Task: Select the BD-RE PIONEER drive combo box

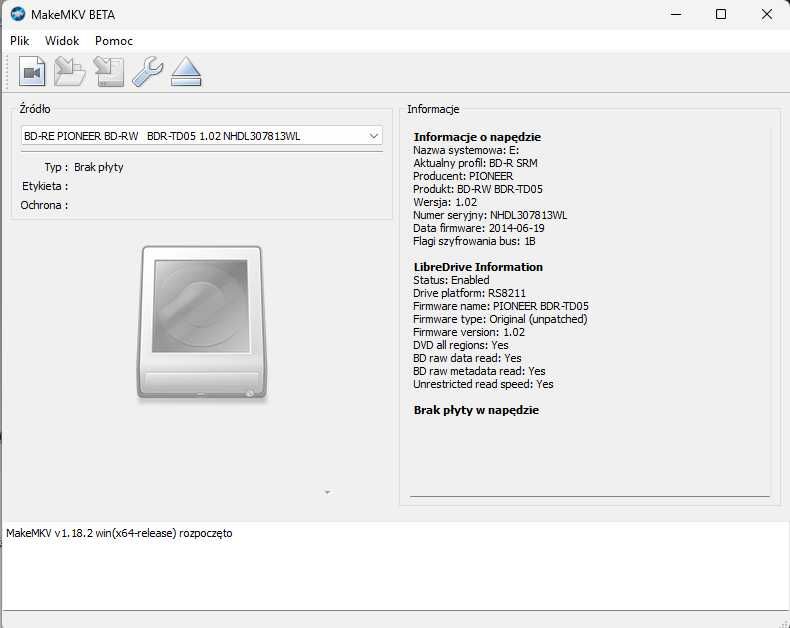Action: point(202,136)
